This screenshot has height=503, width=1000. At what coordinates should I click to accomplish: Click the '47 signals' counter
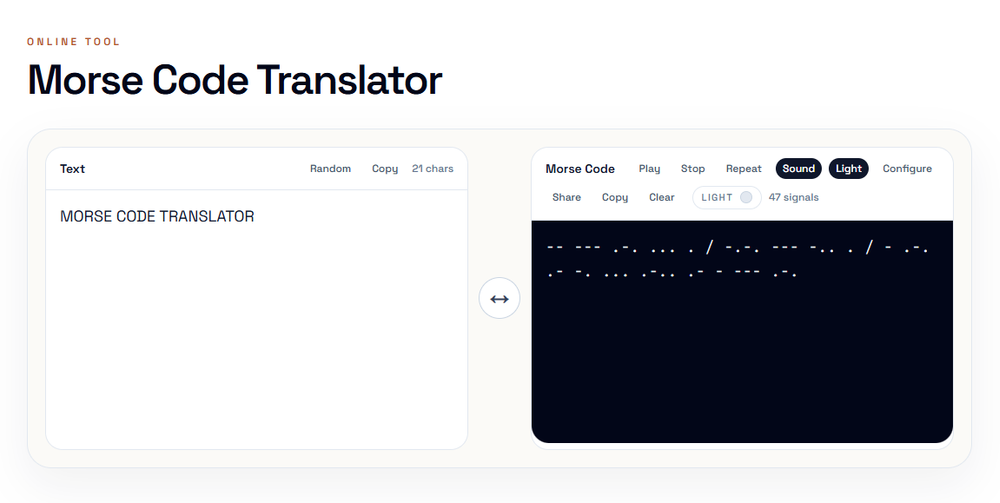coord(793,197)
